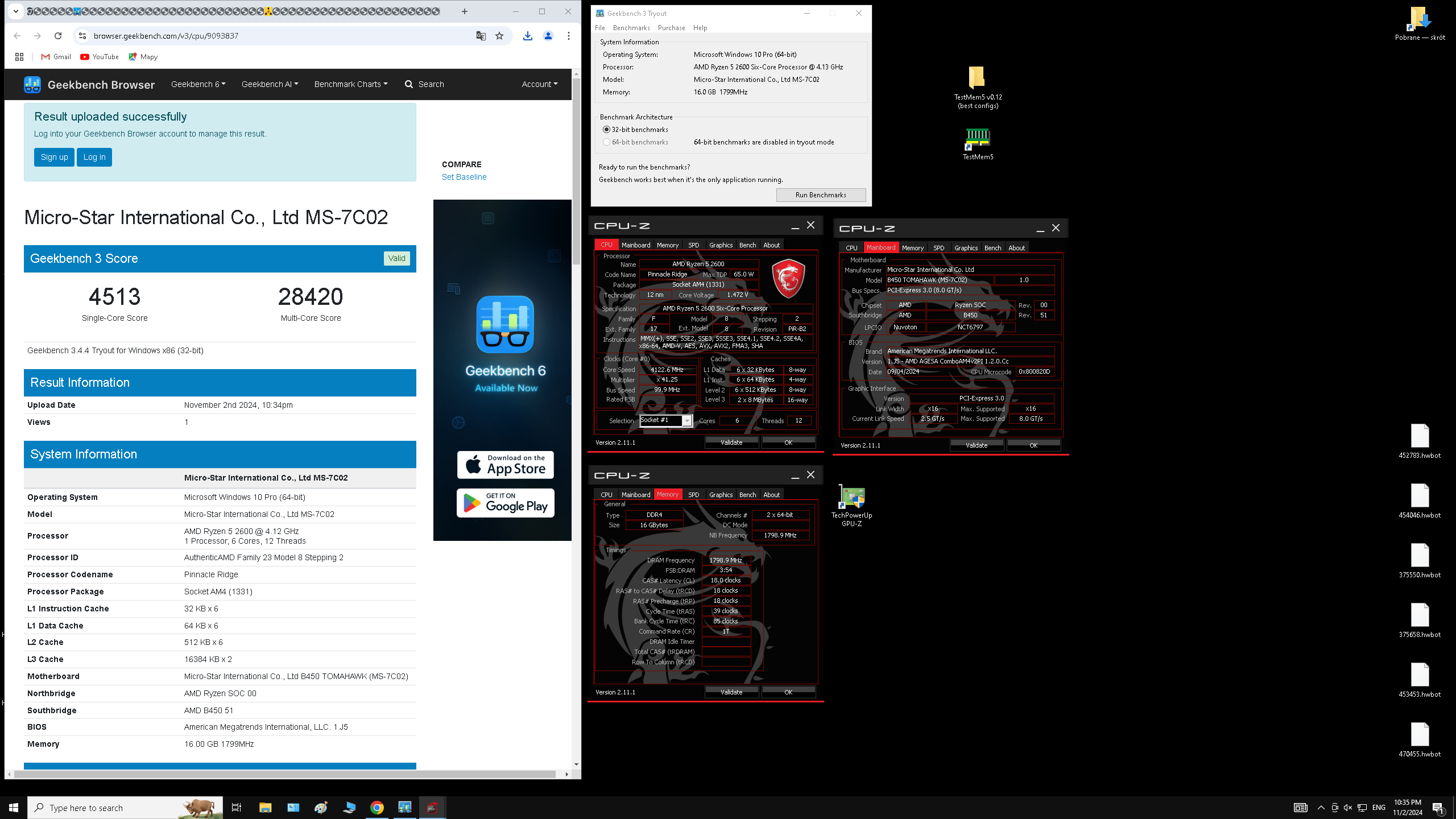Click the browser back arrow
The image size is (1456, 819).
17,36
